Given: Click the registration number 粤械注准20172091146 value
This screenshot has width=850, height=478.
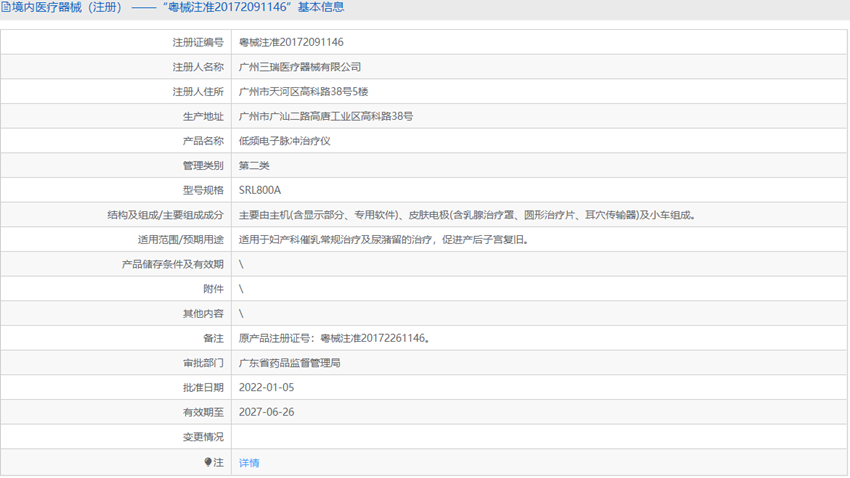Looking at the screenshot, I should click(x=291, y=42).
